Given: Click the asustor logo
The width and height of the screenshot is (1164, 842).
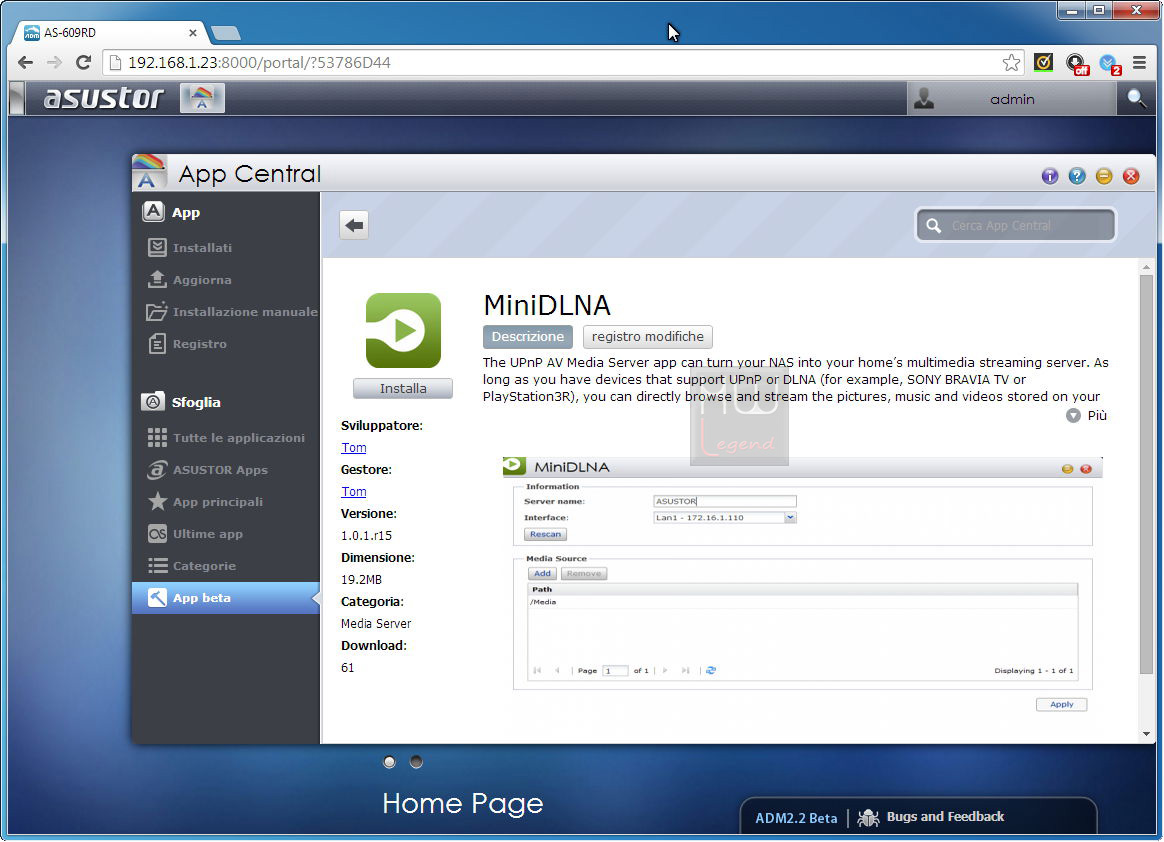Looking at the screenshot, I should (x=103, y=98).
